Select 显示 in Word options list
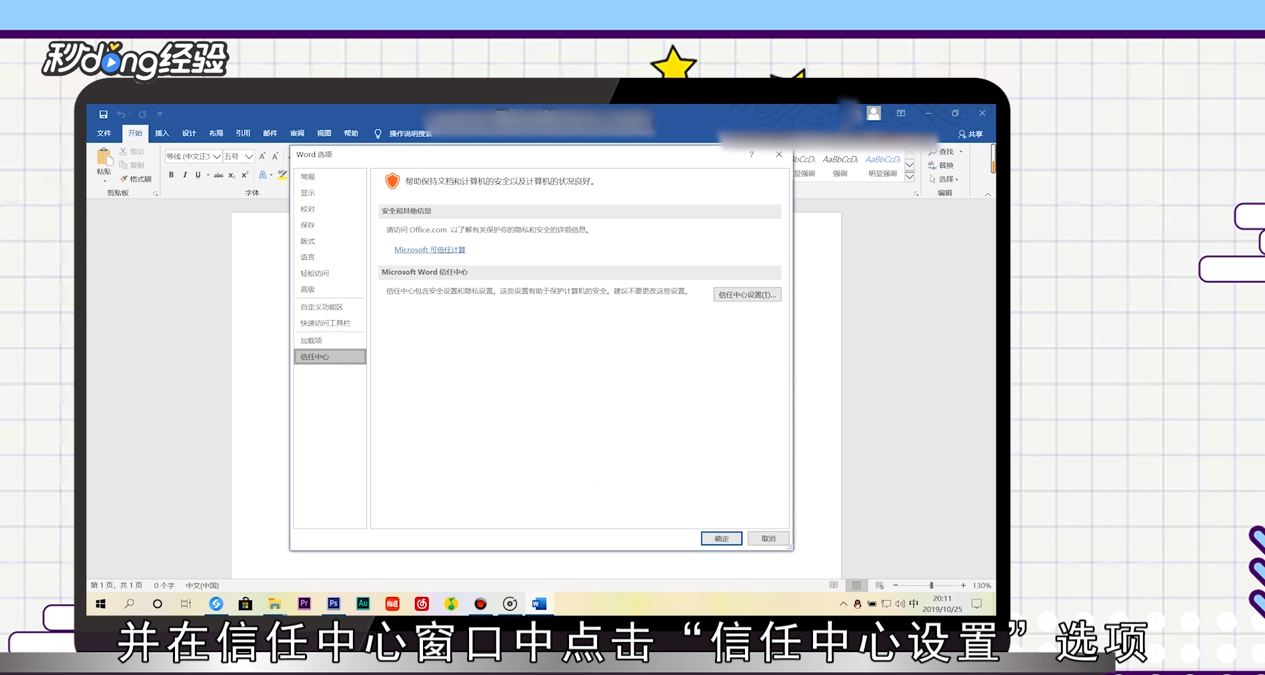The image size is (1265, 675). [x=330, y=193]
